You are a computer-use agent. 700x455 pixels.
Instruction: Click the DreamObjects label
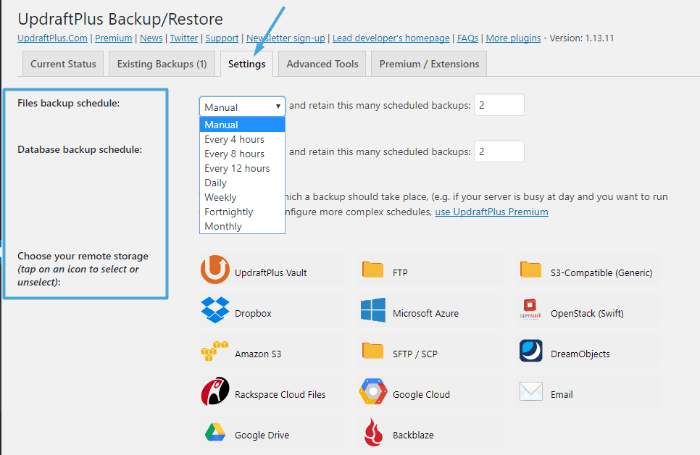[580, 354]
